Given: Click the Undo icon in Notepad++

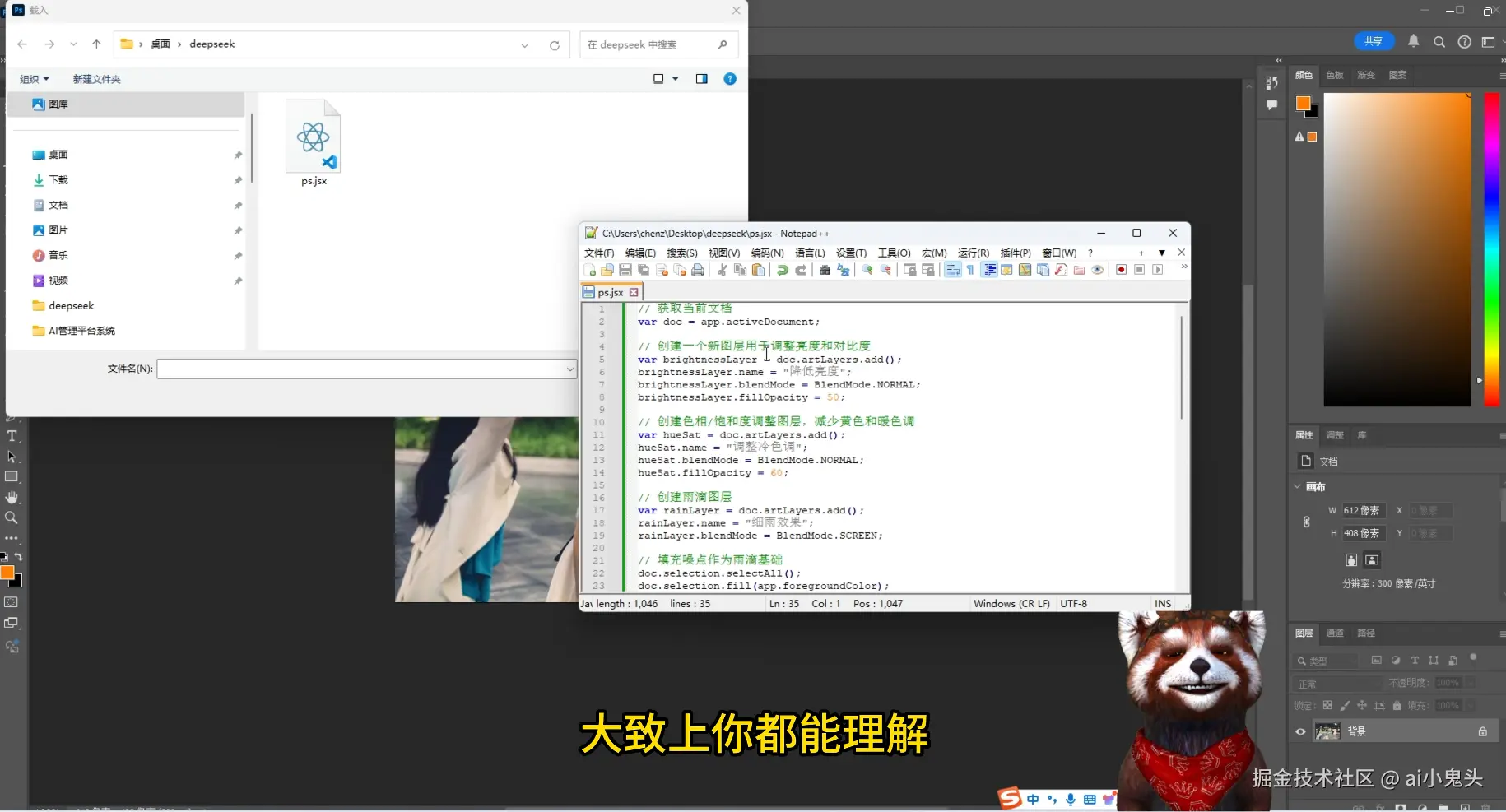Looking at the screenshot, I should [x=781, y=270].
